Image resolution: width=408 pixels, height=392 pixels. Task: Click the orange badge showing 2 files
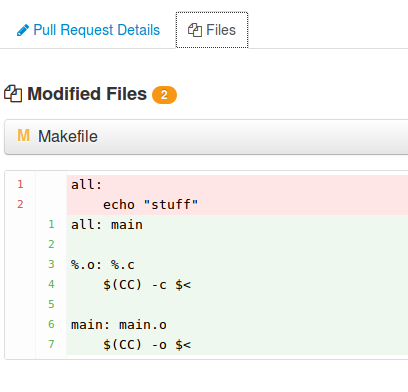pyautogui.click(x=164, y=95)
